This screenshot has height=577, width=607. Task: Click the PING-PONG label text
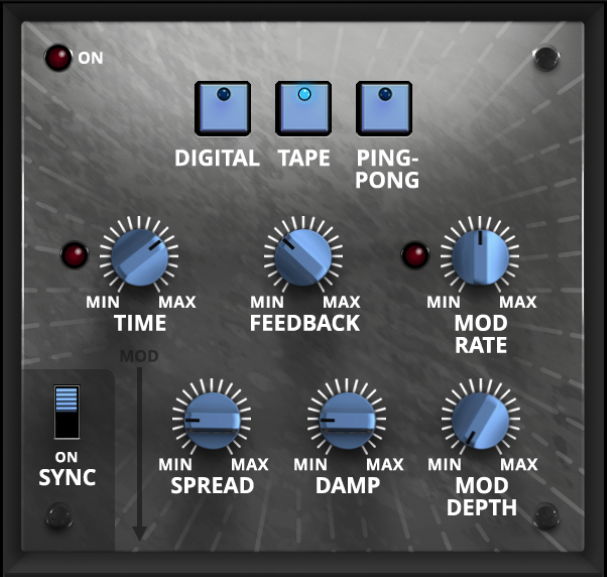click(387, 169)
